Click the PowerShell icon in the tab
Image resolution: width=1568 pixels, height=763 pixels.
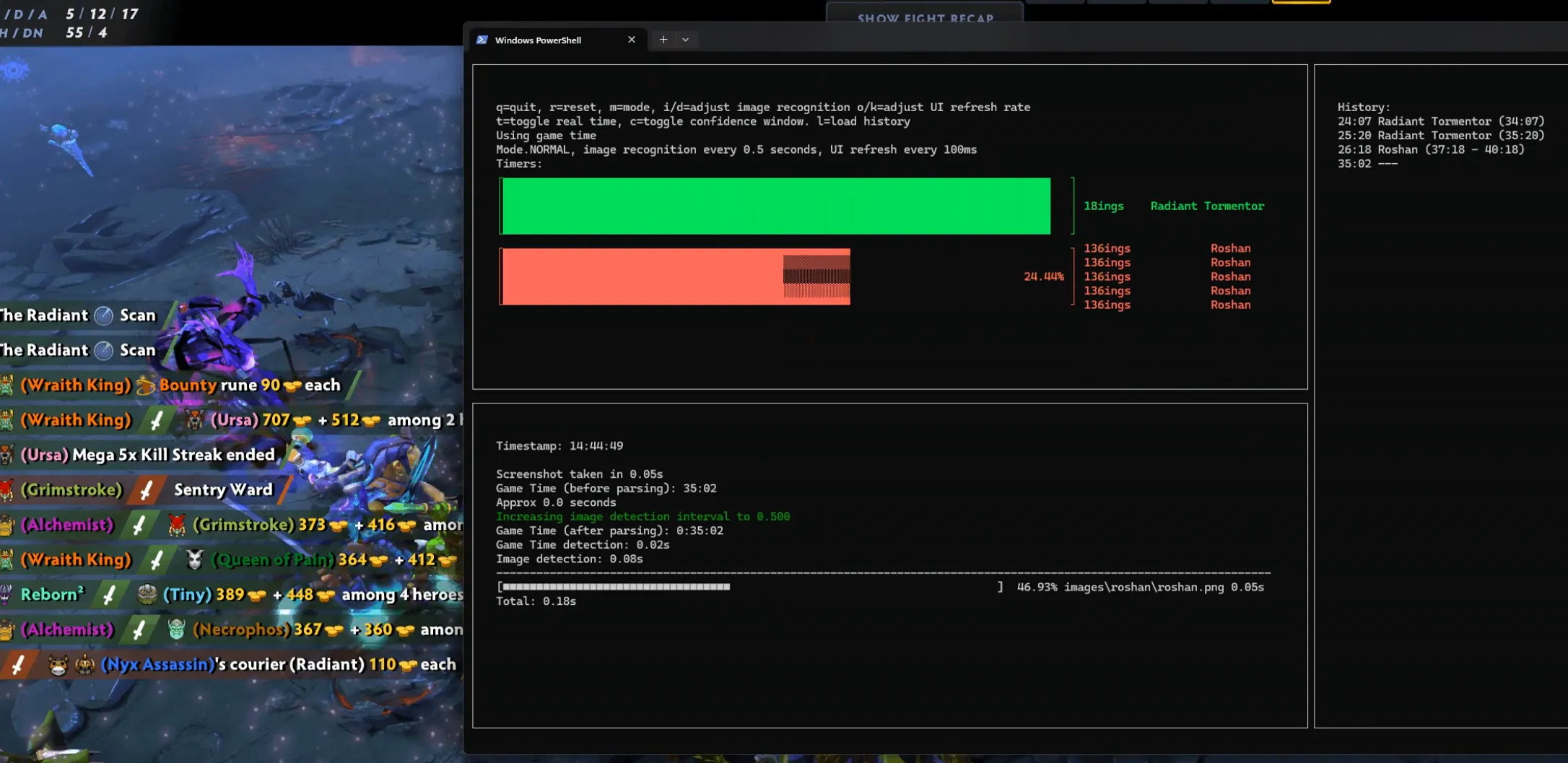tap(482, 40)
